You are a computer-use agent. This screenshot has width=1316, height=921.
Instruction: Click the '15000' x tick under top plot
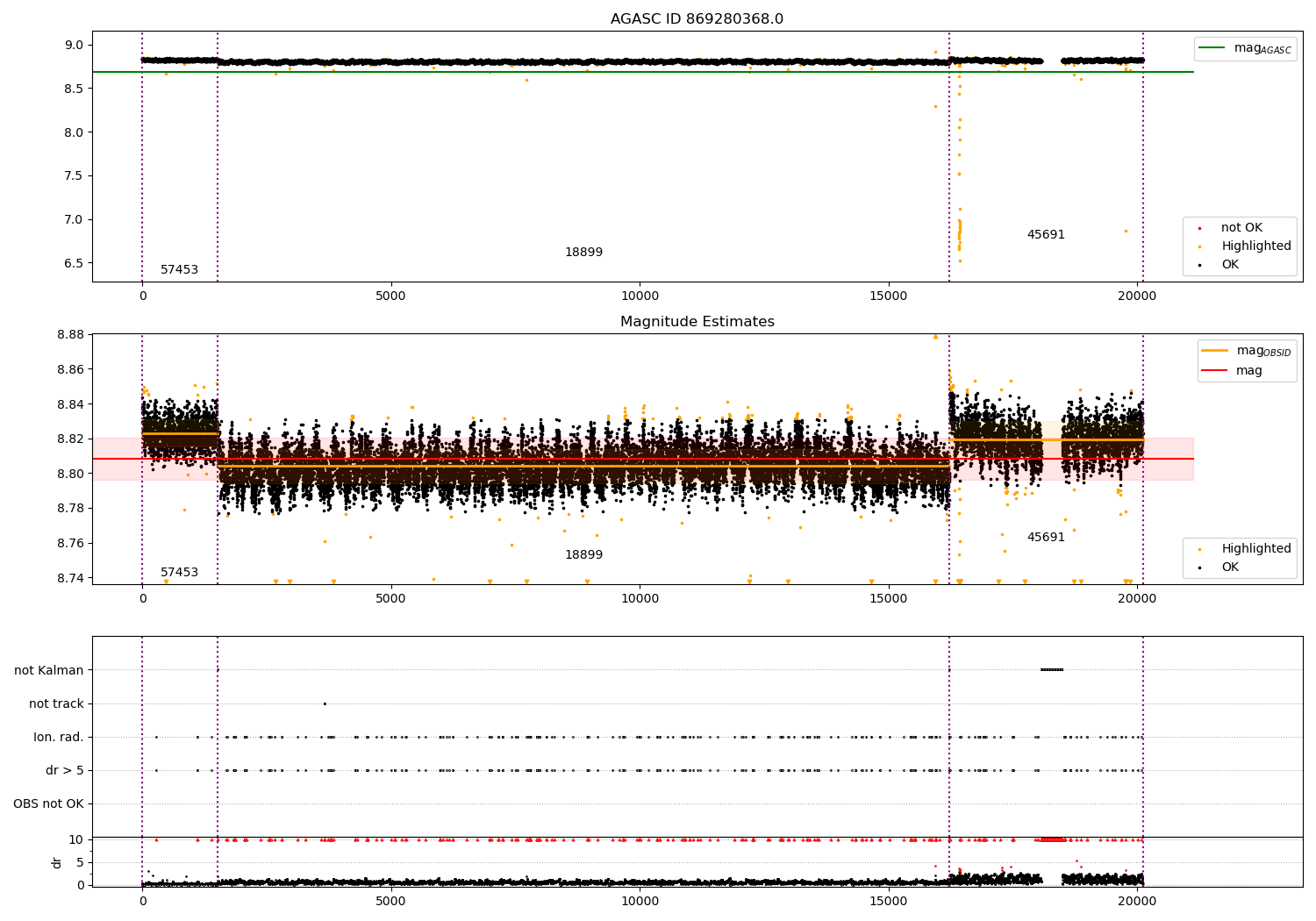coord(889,296)
